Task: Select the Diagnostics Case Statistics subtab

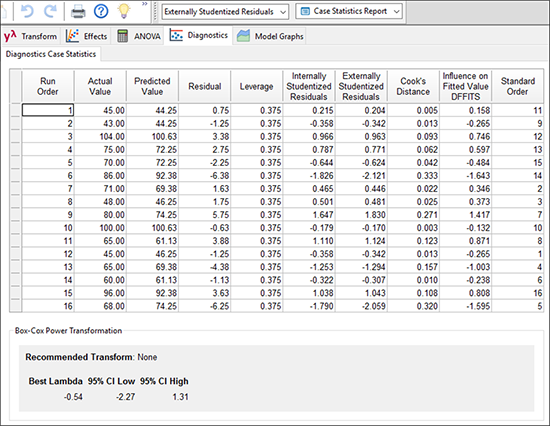Action: tap(51, 54)
